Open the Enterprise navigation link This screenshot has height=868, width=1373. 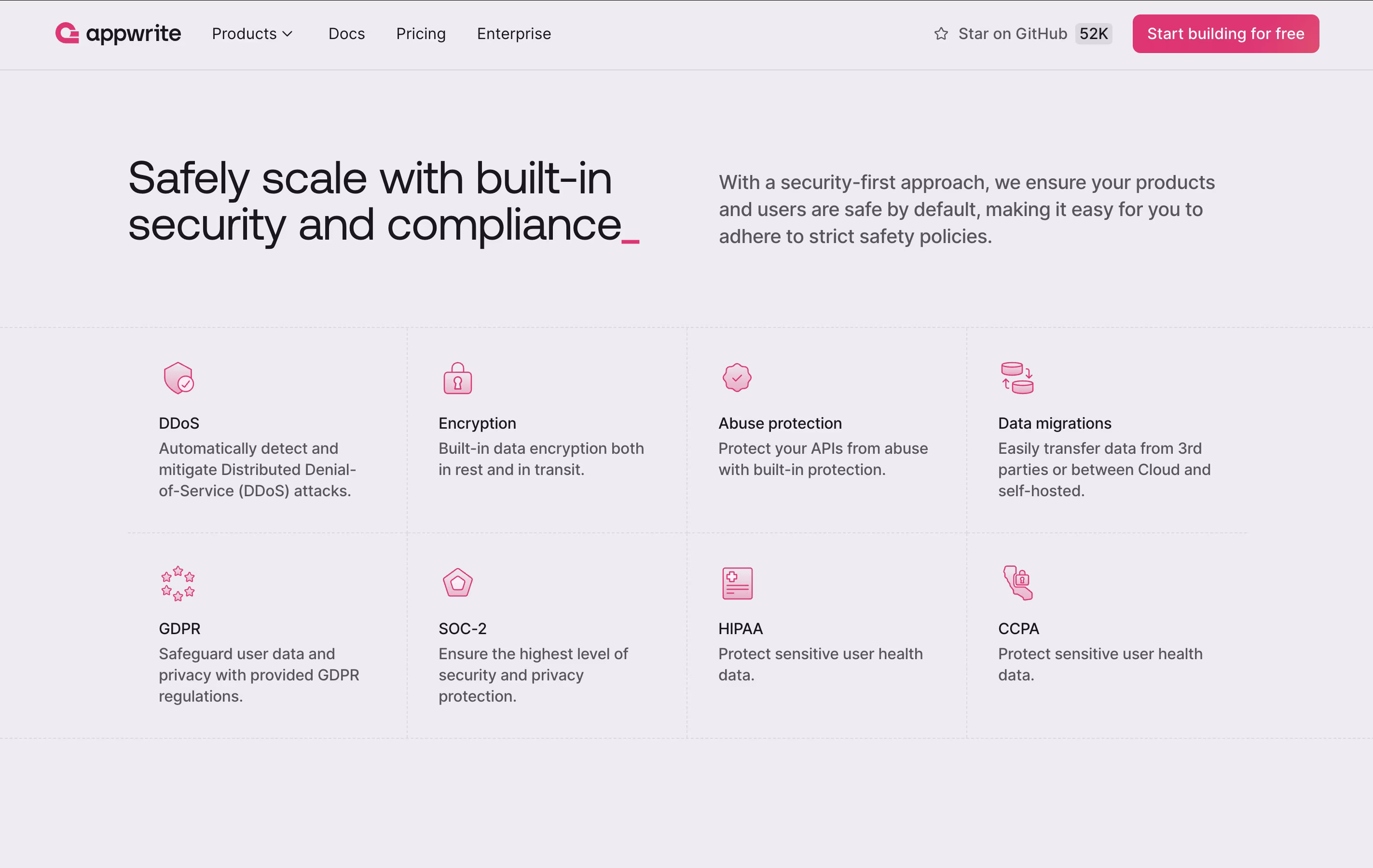point(514,34)
